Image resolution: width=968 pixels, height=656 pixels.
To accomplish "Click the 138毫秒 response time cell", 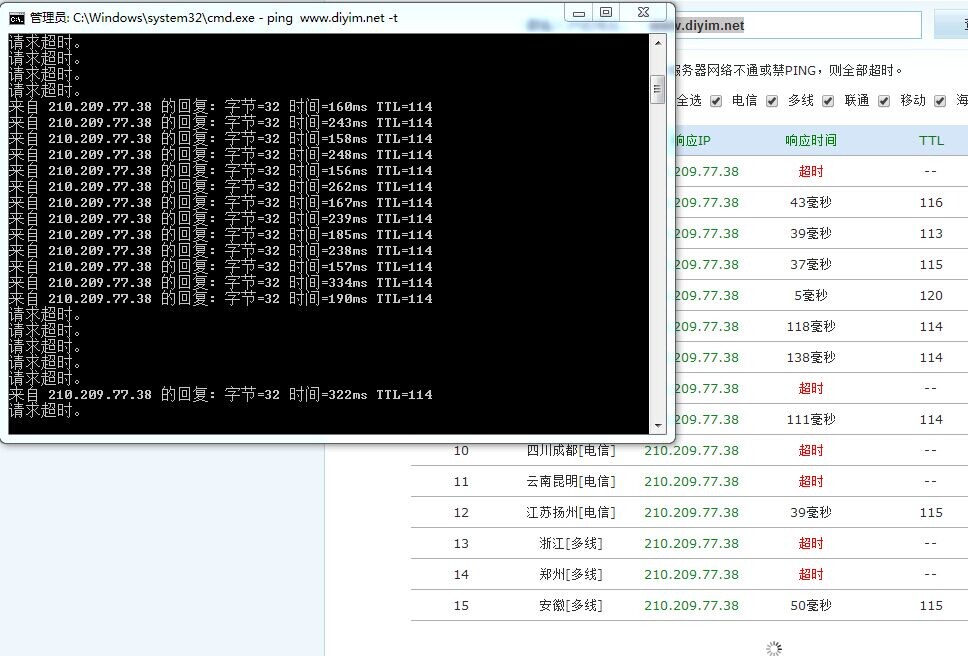I will (811, 357).
